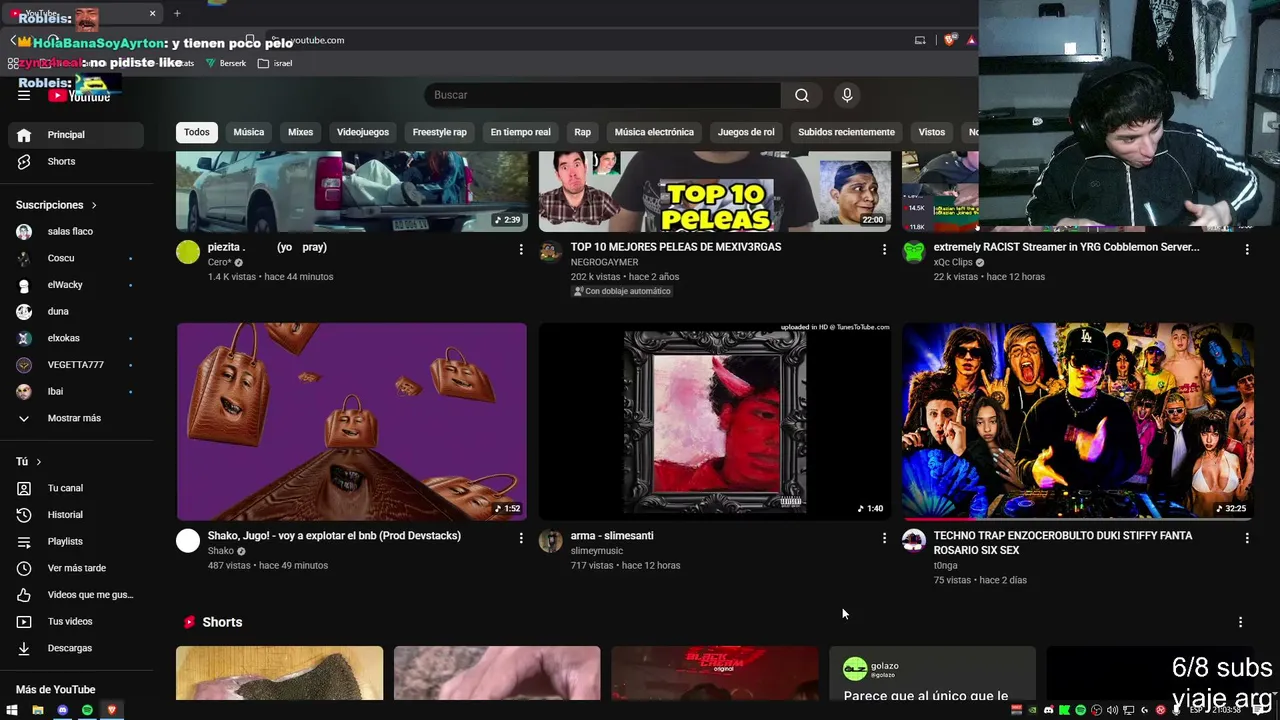This screenshot has width=1280, height=720.
Task: Select the Freestyle rap filter chip
Action: [440, 132]
